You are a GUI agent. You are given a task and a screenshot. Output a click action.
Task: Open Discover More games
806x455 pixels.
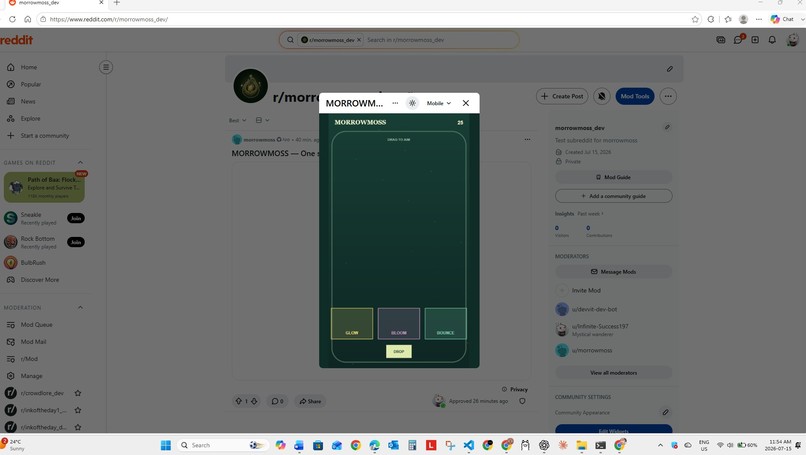(40, 280)
